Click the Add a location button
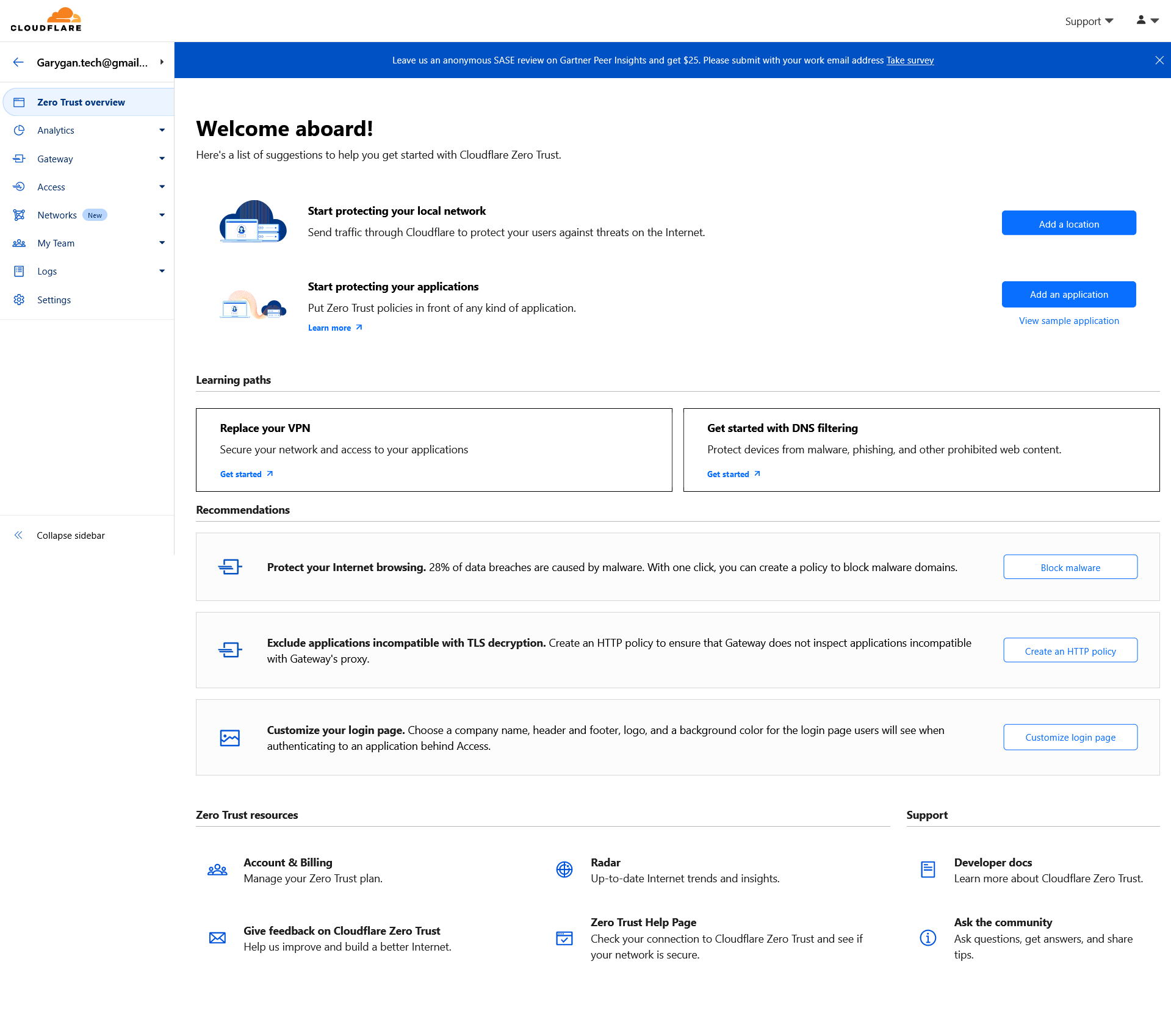This screenshot has height=1036, width=1171. [1068, 223]
